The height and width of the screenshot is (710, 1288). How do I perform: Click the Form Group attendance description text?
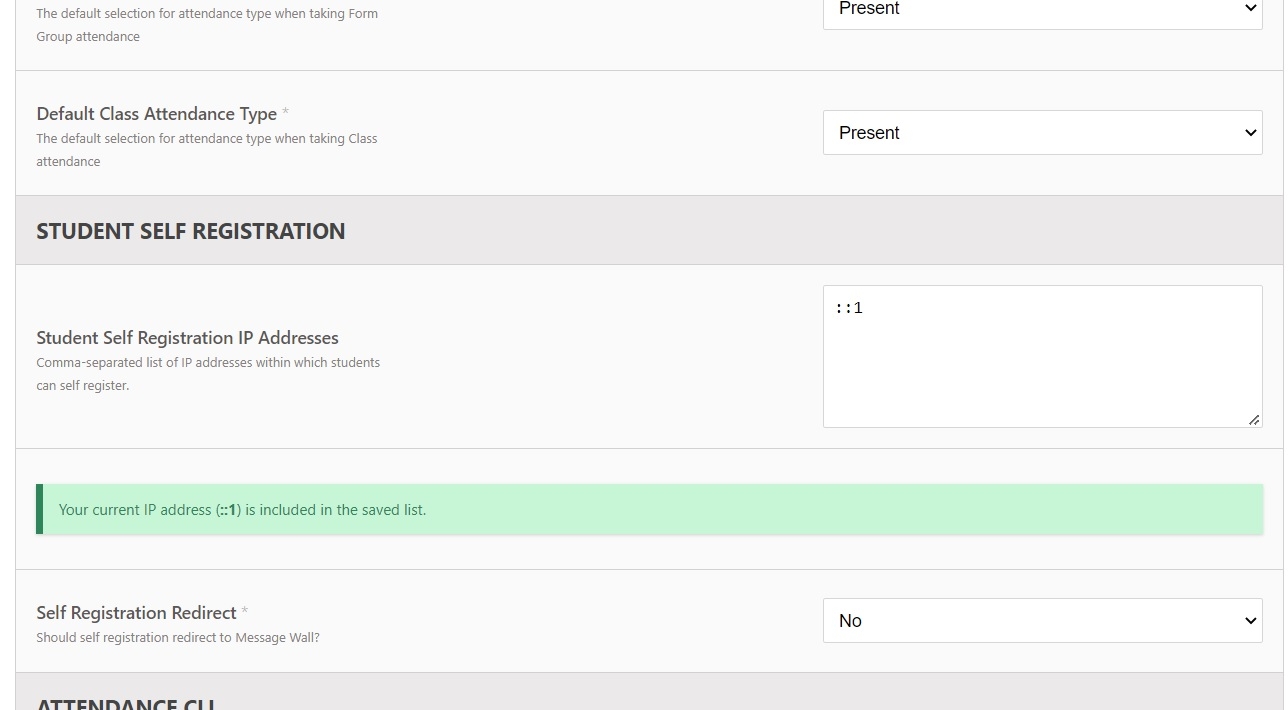tap(207, 25)
